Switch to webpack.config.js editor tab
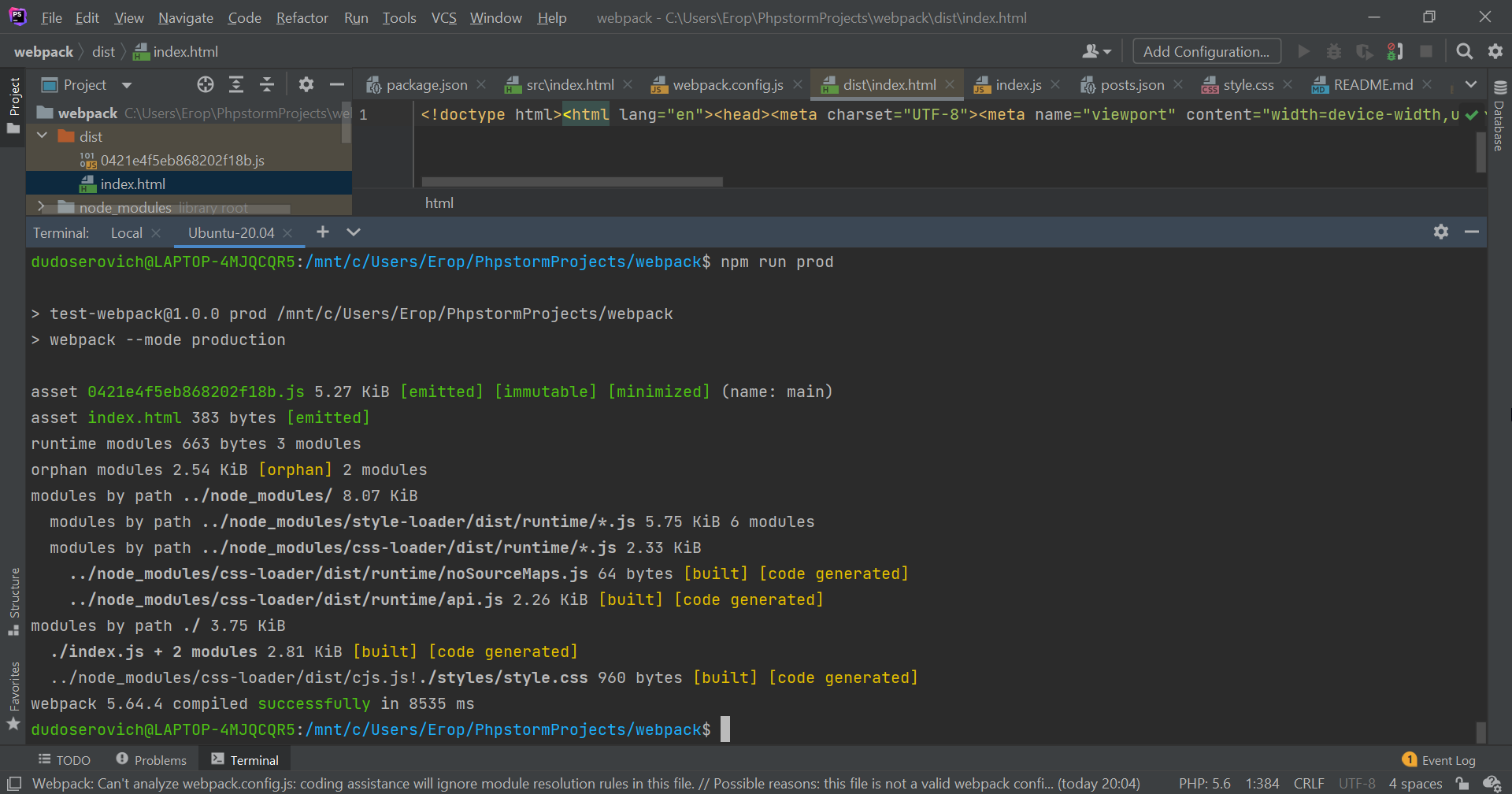Viewport: 1512px width, 794px height. (x=728, y=84)
